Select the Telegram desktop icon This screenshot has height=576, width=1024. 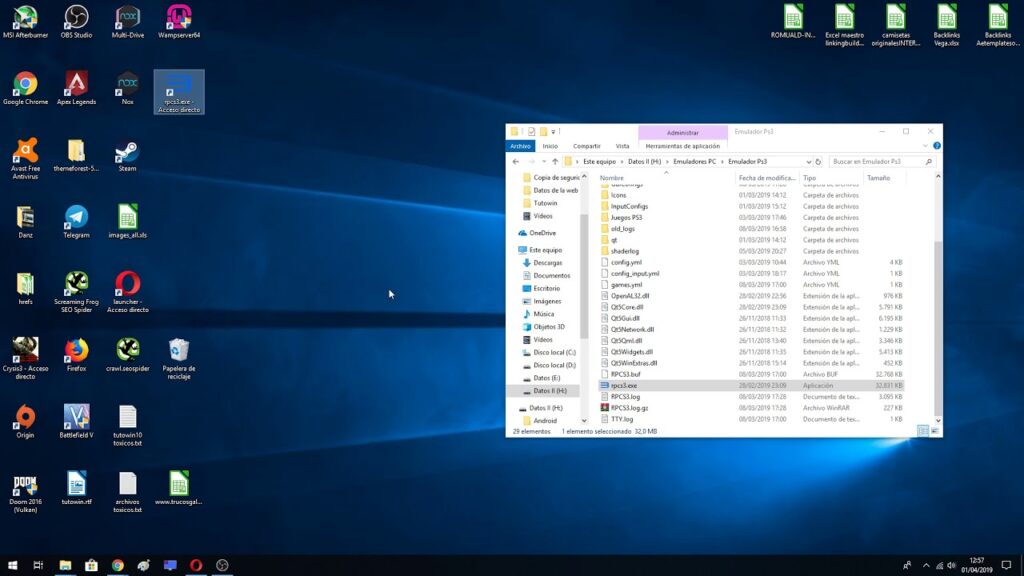click(76, 217)
